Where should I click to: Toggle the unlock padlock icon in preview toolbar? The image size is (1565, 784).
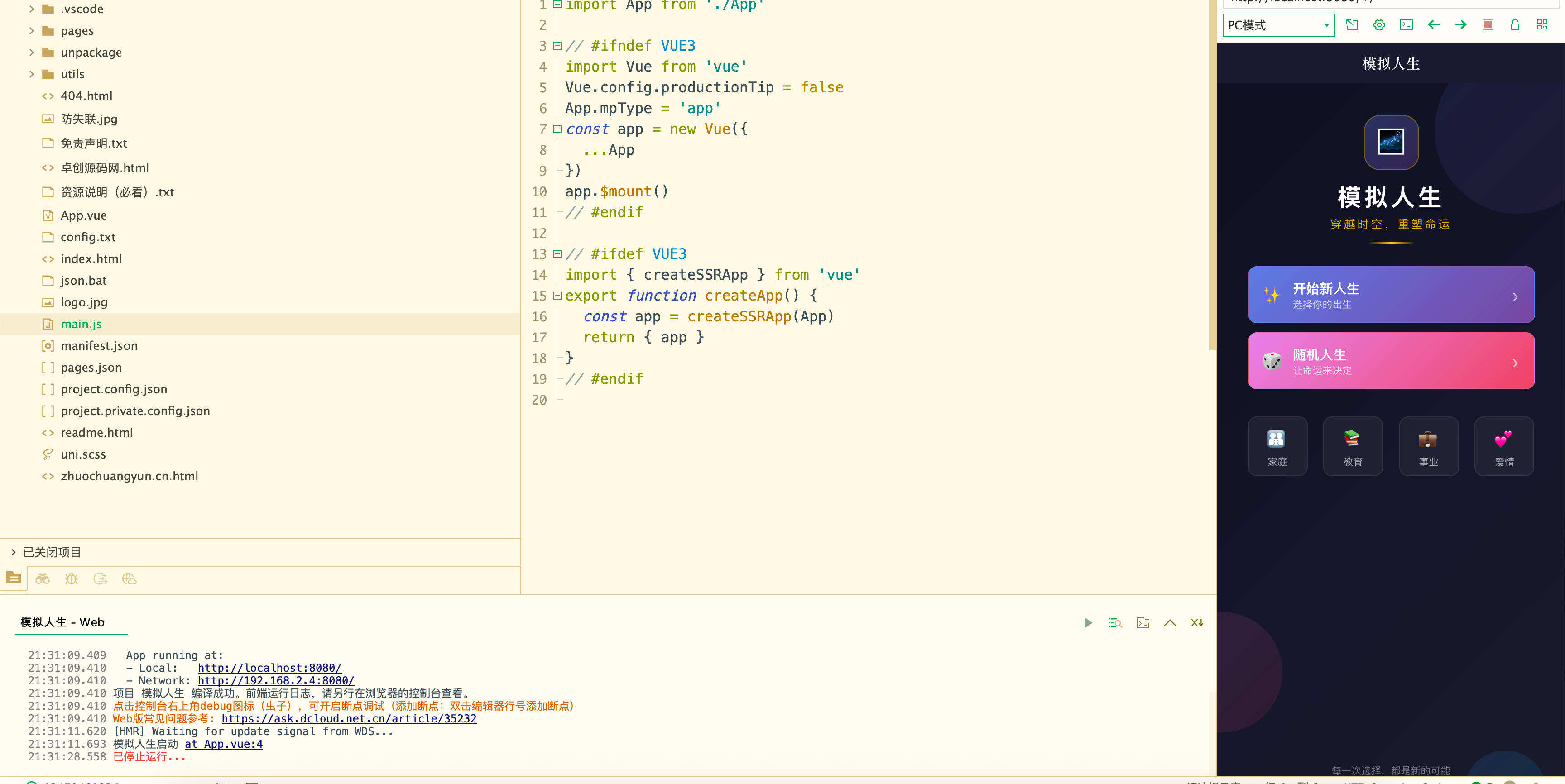click(1515, 25)
